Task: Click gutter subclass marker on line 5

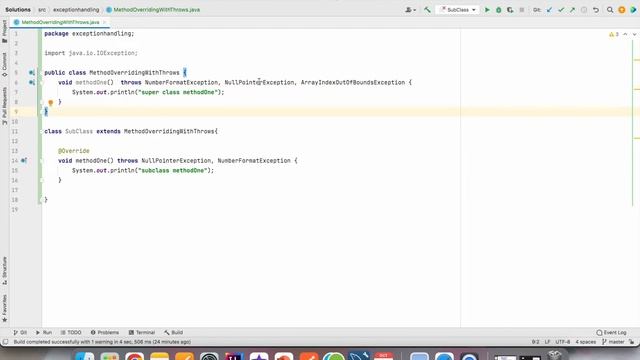Action: click(32, 73)
